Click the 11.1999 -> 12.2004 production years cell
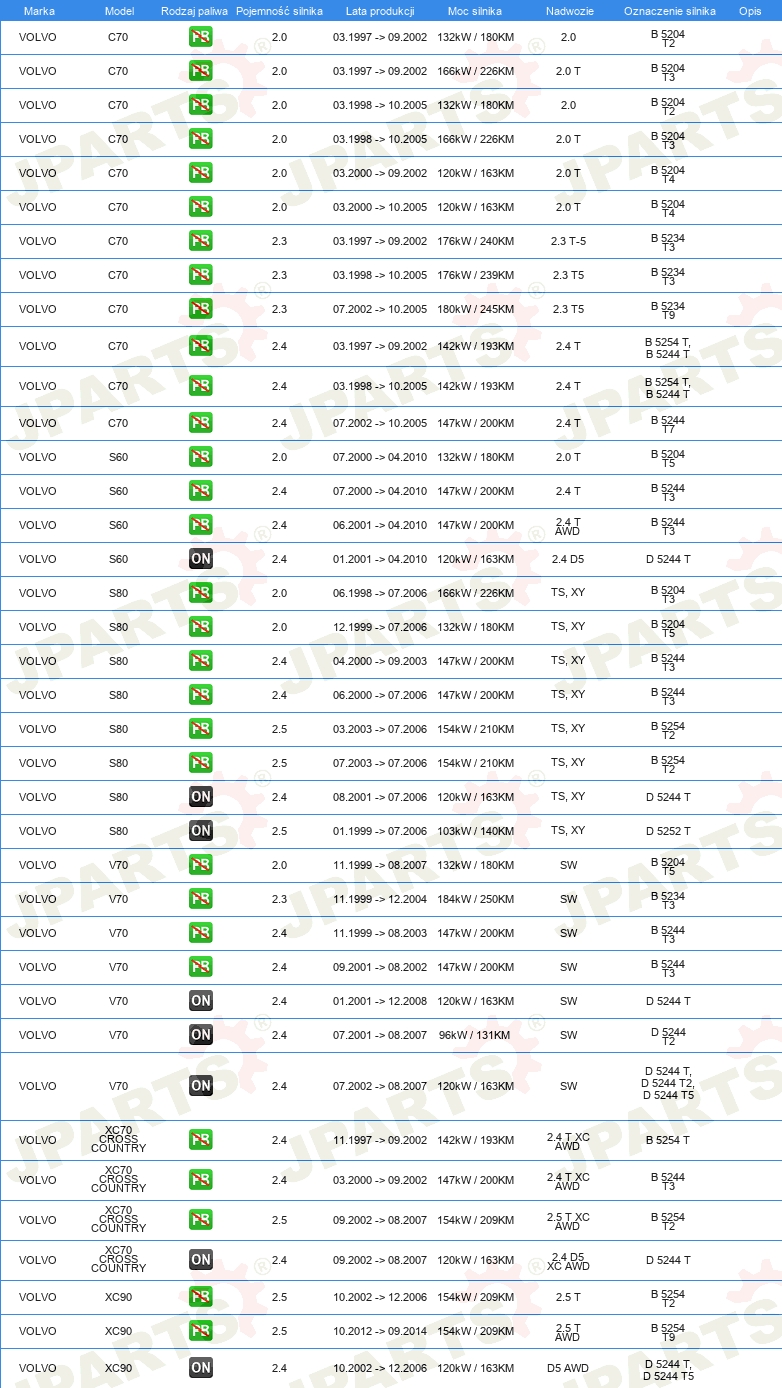This screenshot has height=1388, width=782. tap(380, 899)
